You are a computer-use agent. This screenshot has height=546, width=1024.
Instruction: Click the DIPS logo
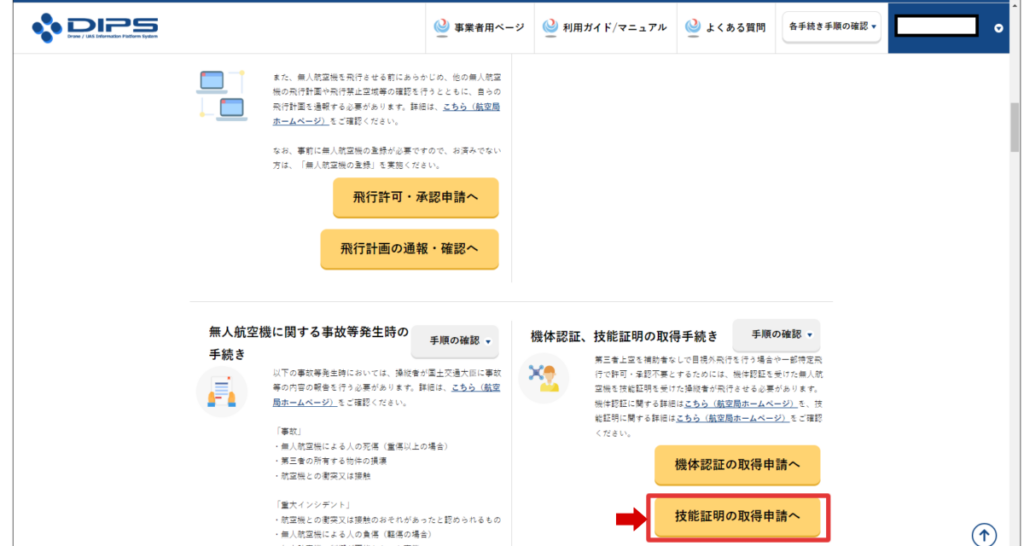[x=95, y=27]
